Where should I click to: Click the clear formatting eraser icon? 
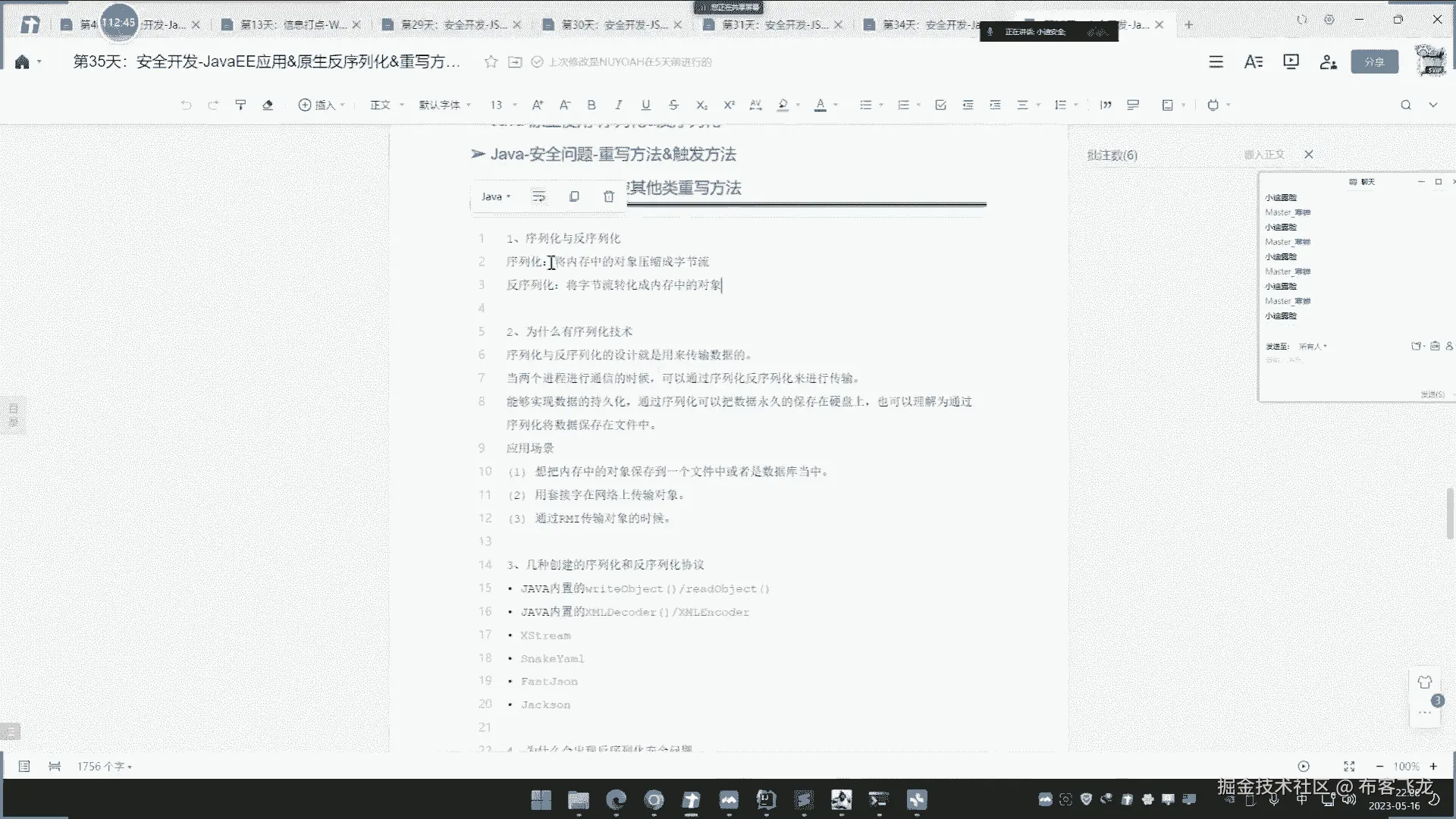268,105
